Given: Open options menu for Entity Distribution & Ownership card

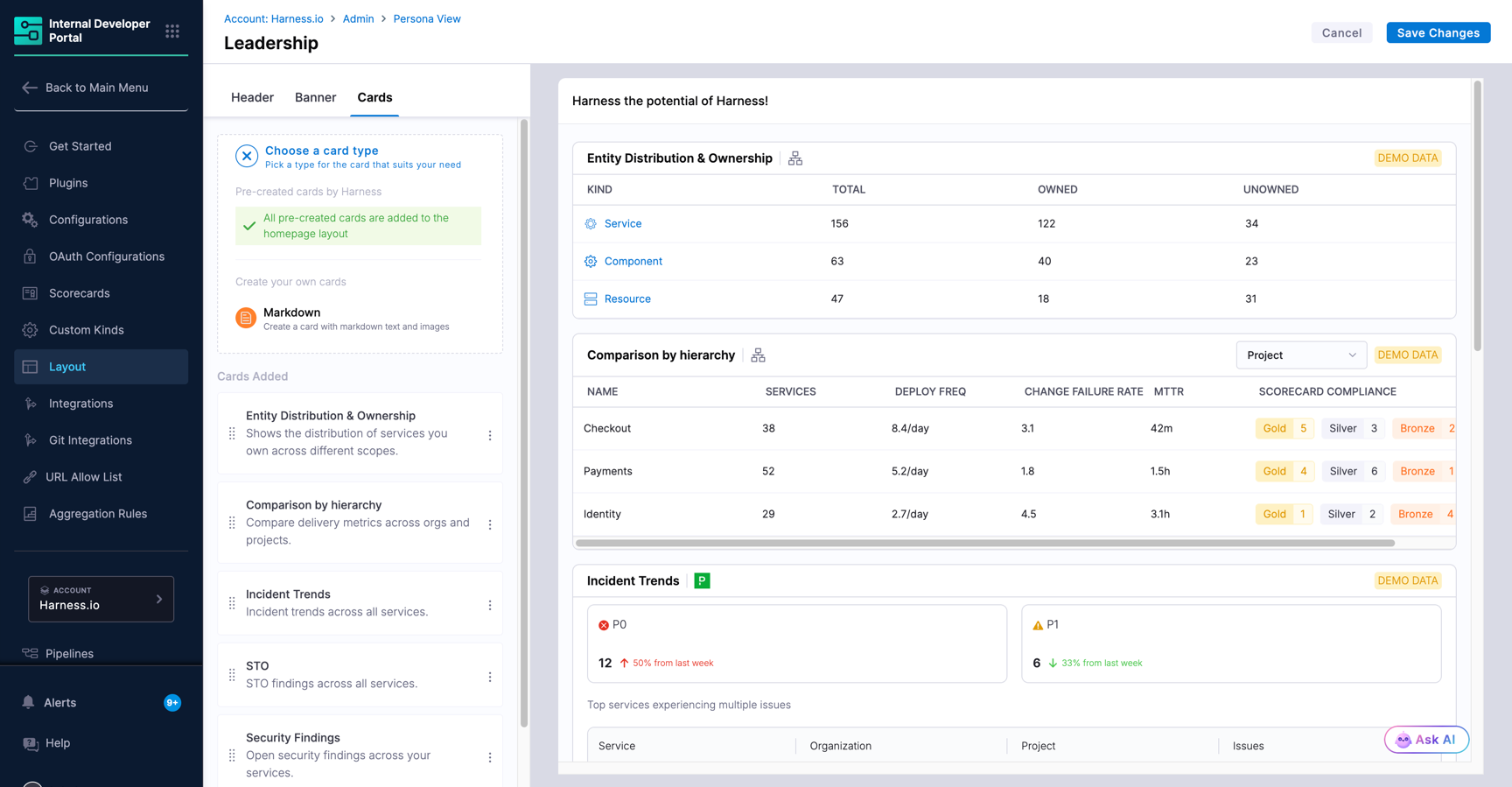Looking at the screenshot, I should (x=490, y=435).
